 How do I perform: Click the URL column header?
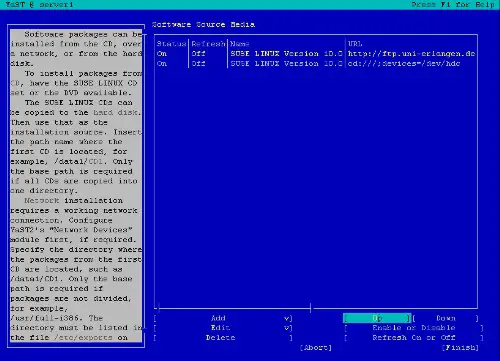point(355,44)
